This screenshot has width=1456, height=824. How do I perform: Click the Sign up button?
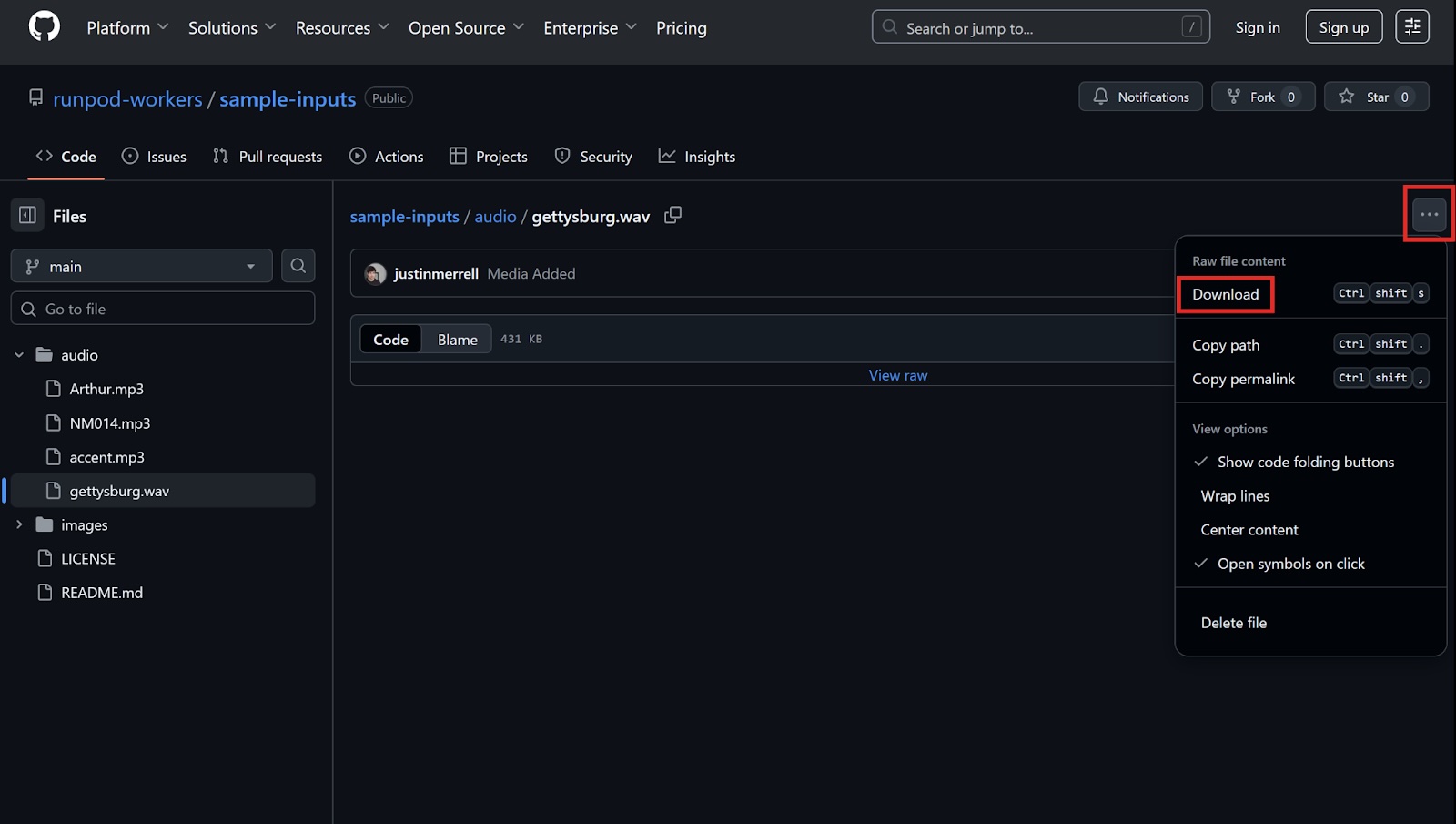tap(1343, 27)
